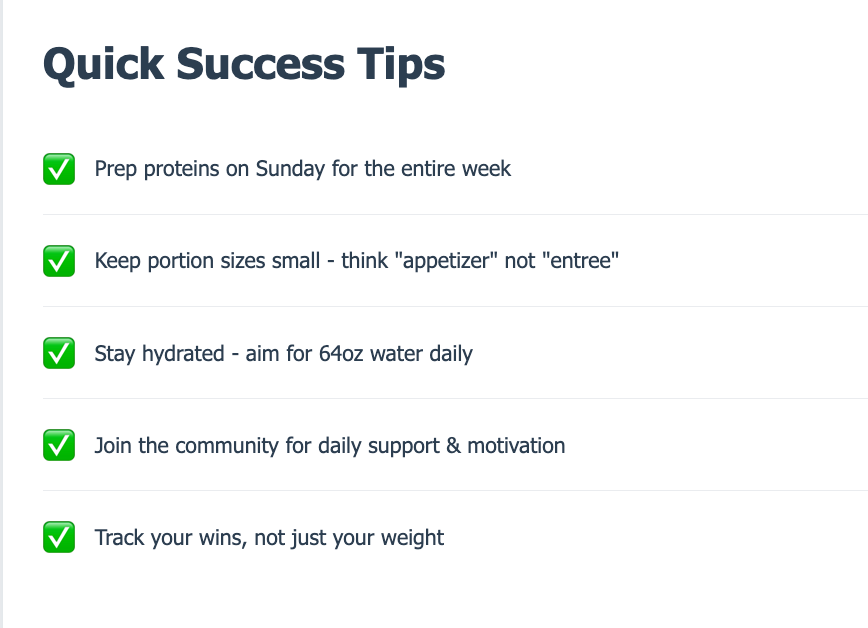Click the word "Sunday" in the first tip
868x628 pixels.
[x=290, y=169]
